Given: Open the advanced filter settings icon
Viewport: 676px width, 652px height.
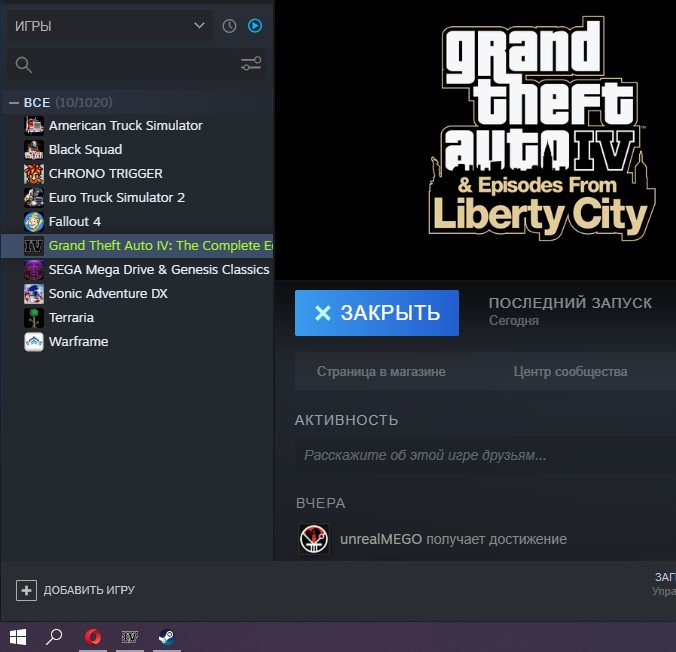Looking at the screenshot, I should [x=251, y=63].
